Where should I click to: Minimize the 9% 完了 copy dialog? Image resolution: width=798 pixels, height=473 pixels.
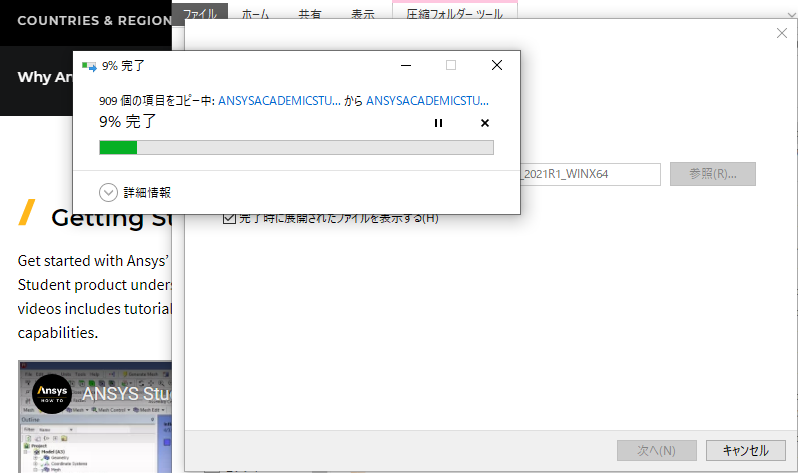coord(406,65)
